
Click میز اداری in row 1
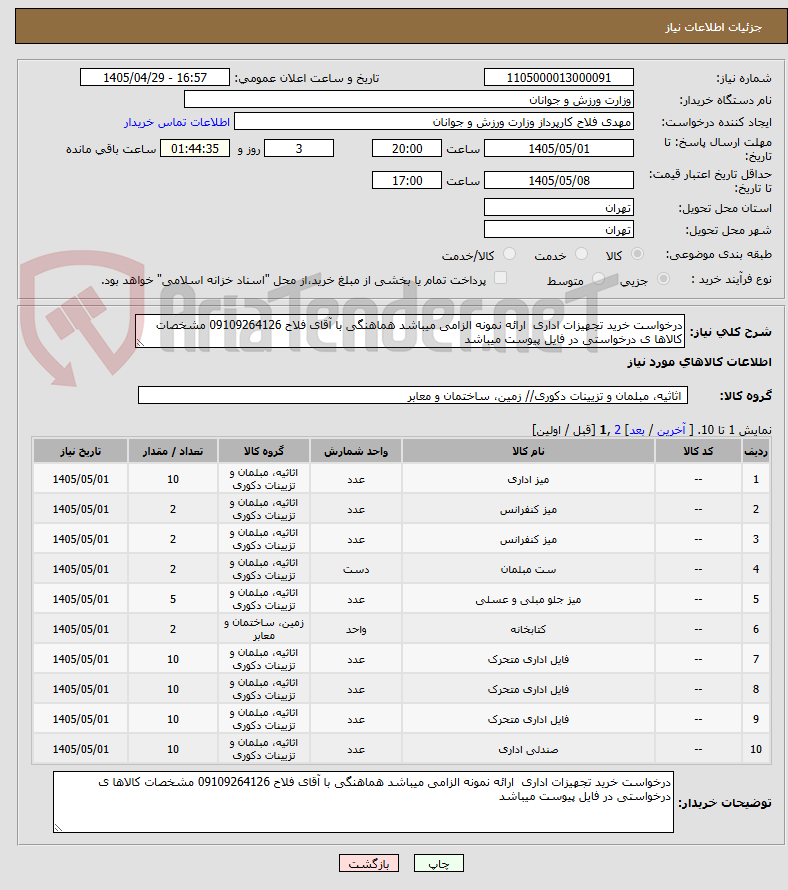pos(528,480)
